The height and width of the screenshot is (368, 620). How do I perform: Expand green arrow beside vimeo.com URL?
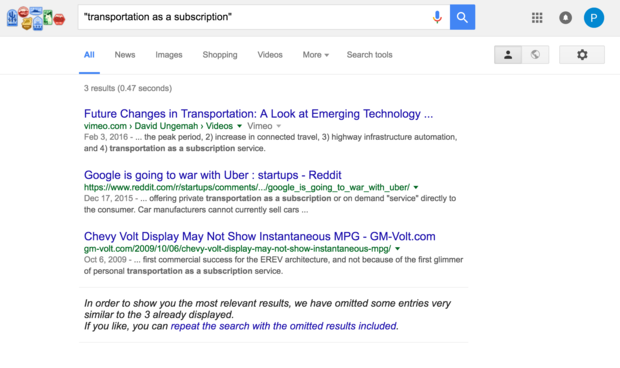239,126
